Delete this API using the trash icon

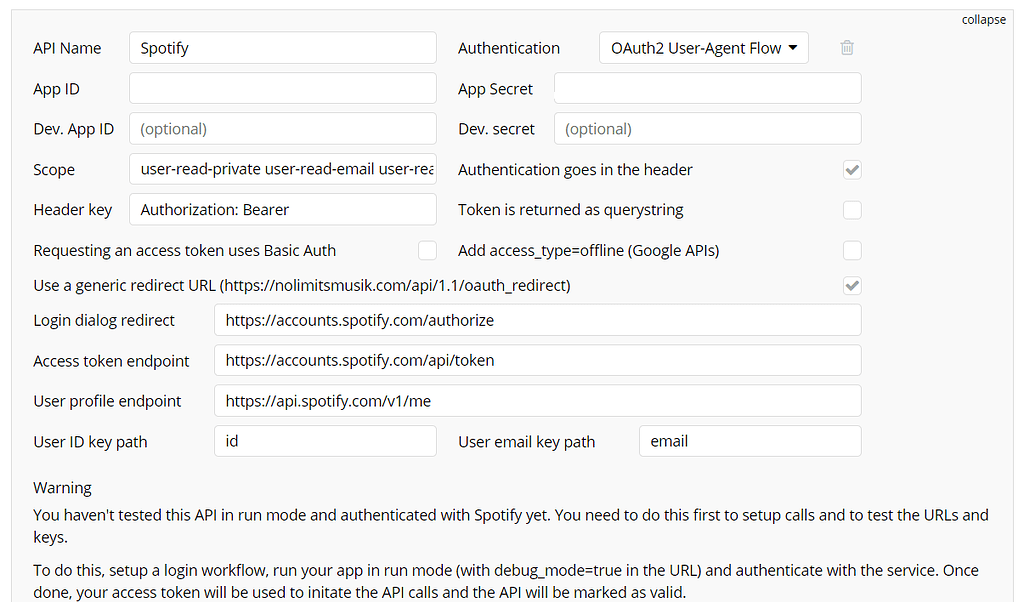(x=847, y=47)
